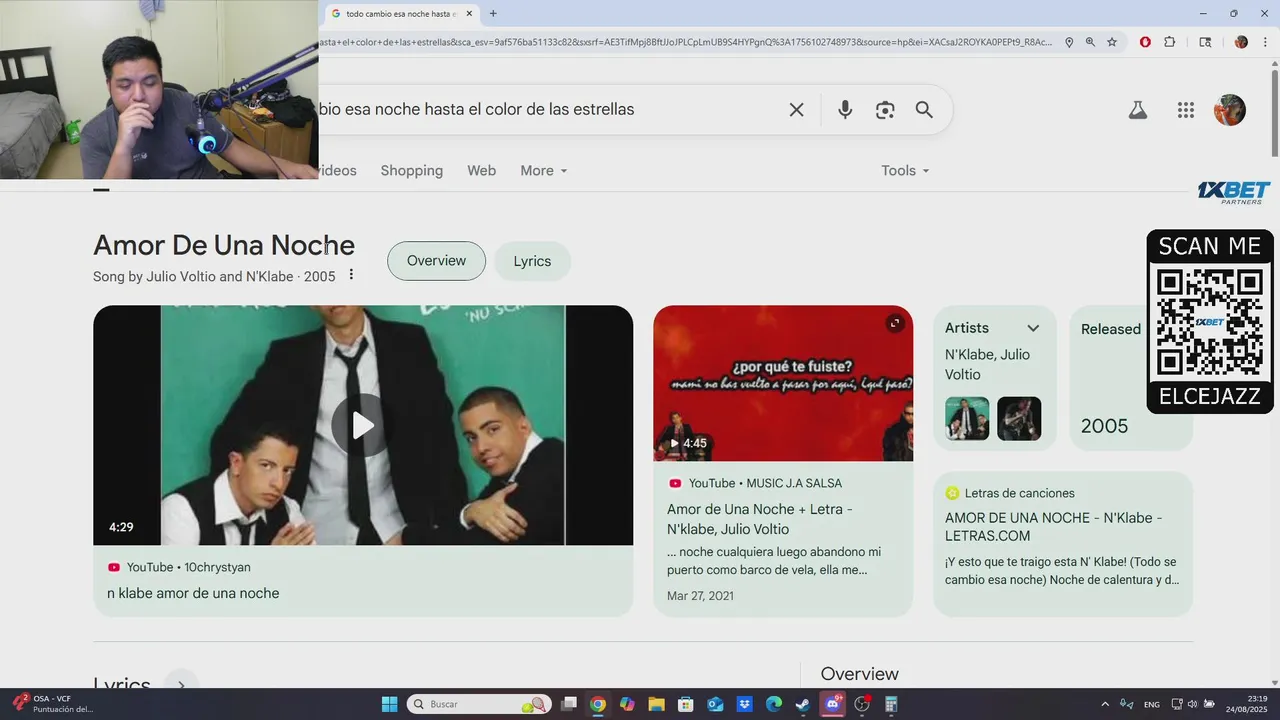This screenshot has height=720, width=1280.
Task: Open Dropbox from the taskbar
Action: 744,704
